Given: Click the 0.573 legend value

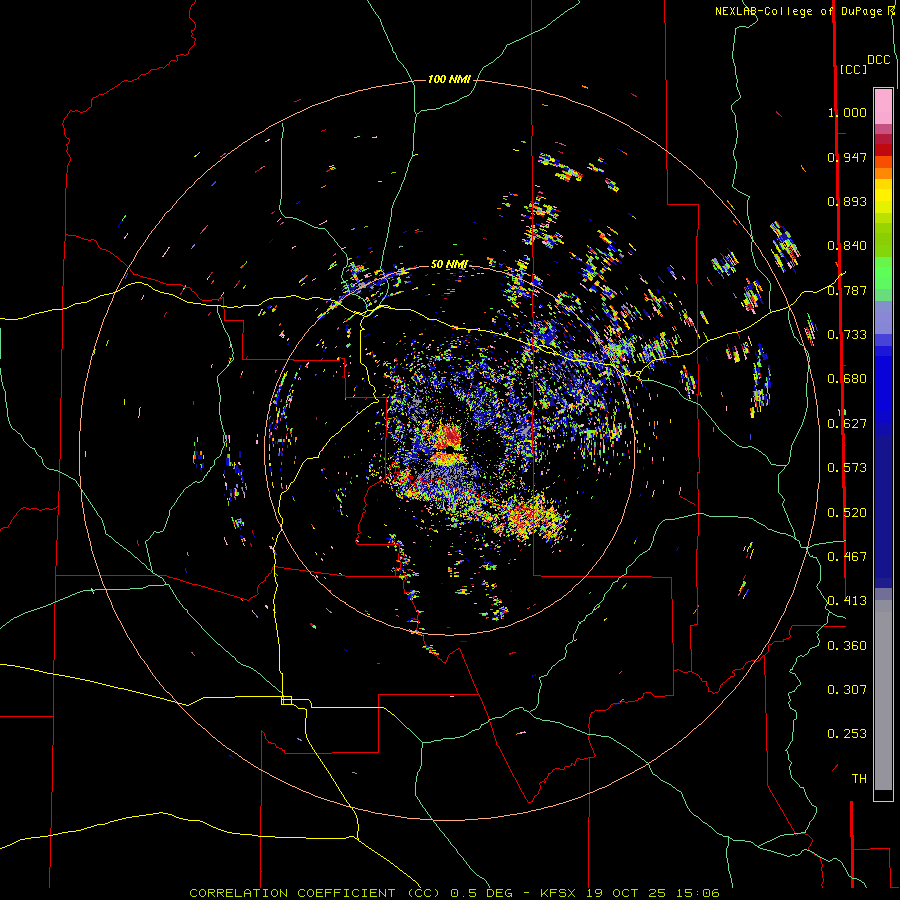Looking at the screenshot, I should [x=847, y=468].
